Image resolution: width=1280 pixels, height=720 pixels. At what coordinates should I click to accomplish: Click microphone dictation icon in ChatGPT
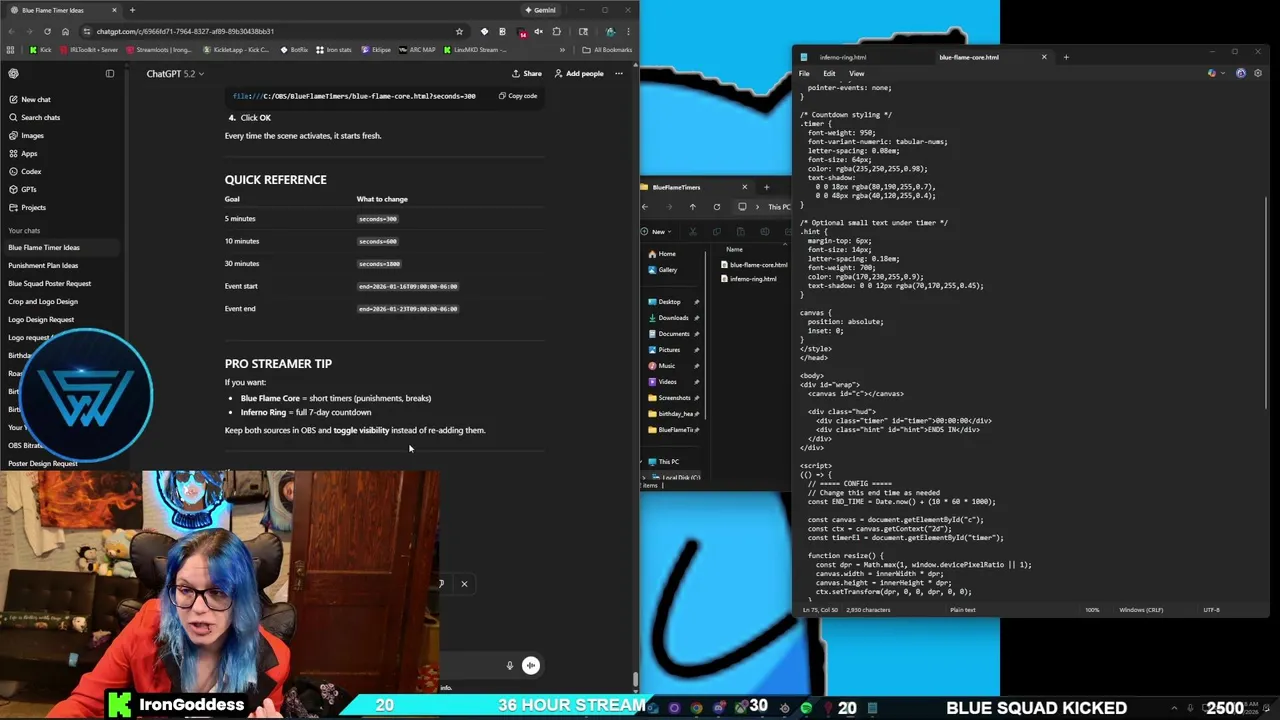[x=509, y=665]
